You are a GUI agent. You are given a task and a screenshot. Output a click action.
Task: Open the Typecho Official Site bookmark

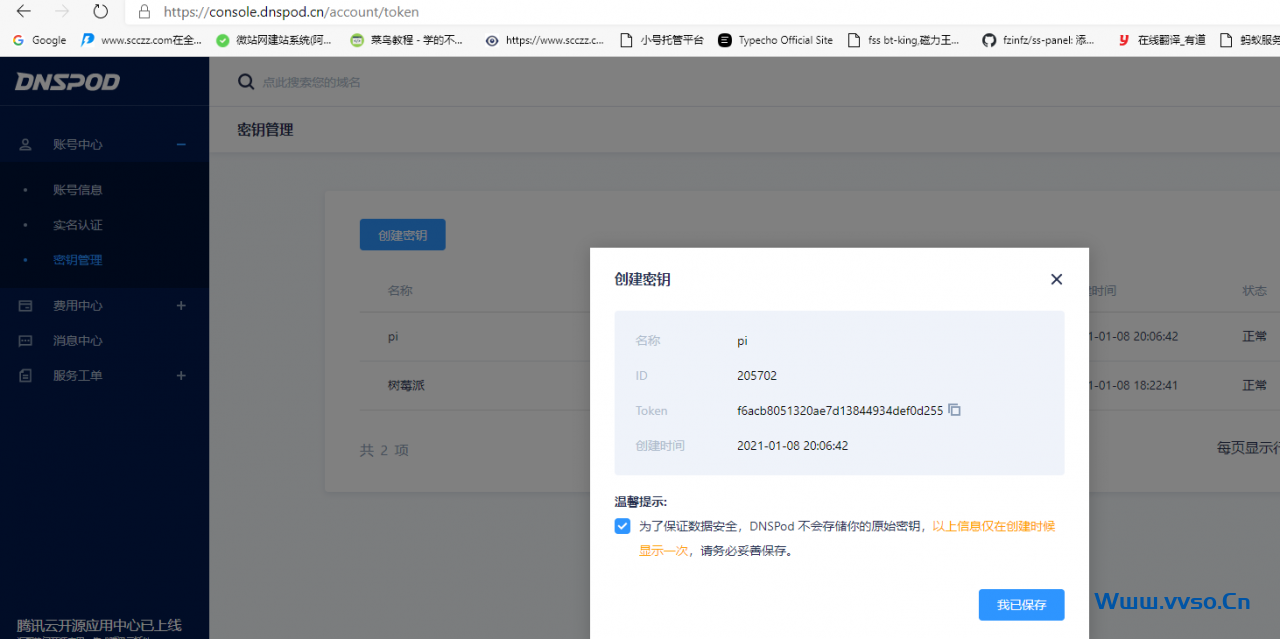(775, 40)
